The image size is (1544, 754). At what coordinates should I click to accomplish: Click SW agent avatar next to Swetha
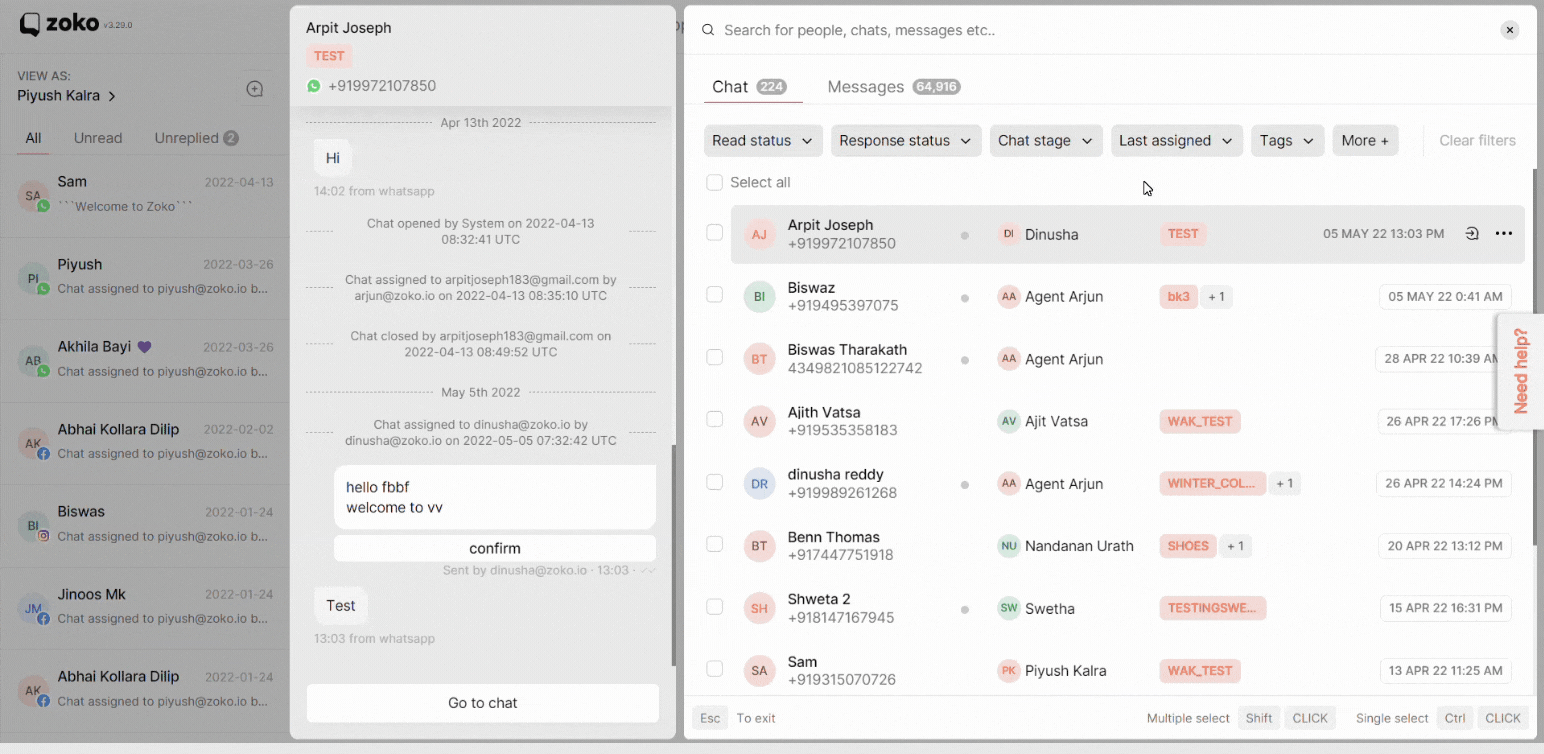1008,608
